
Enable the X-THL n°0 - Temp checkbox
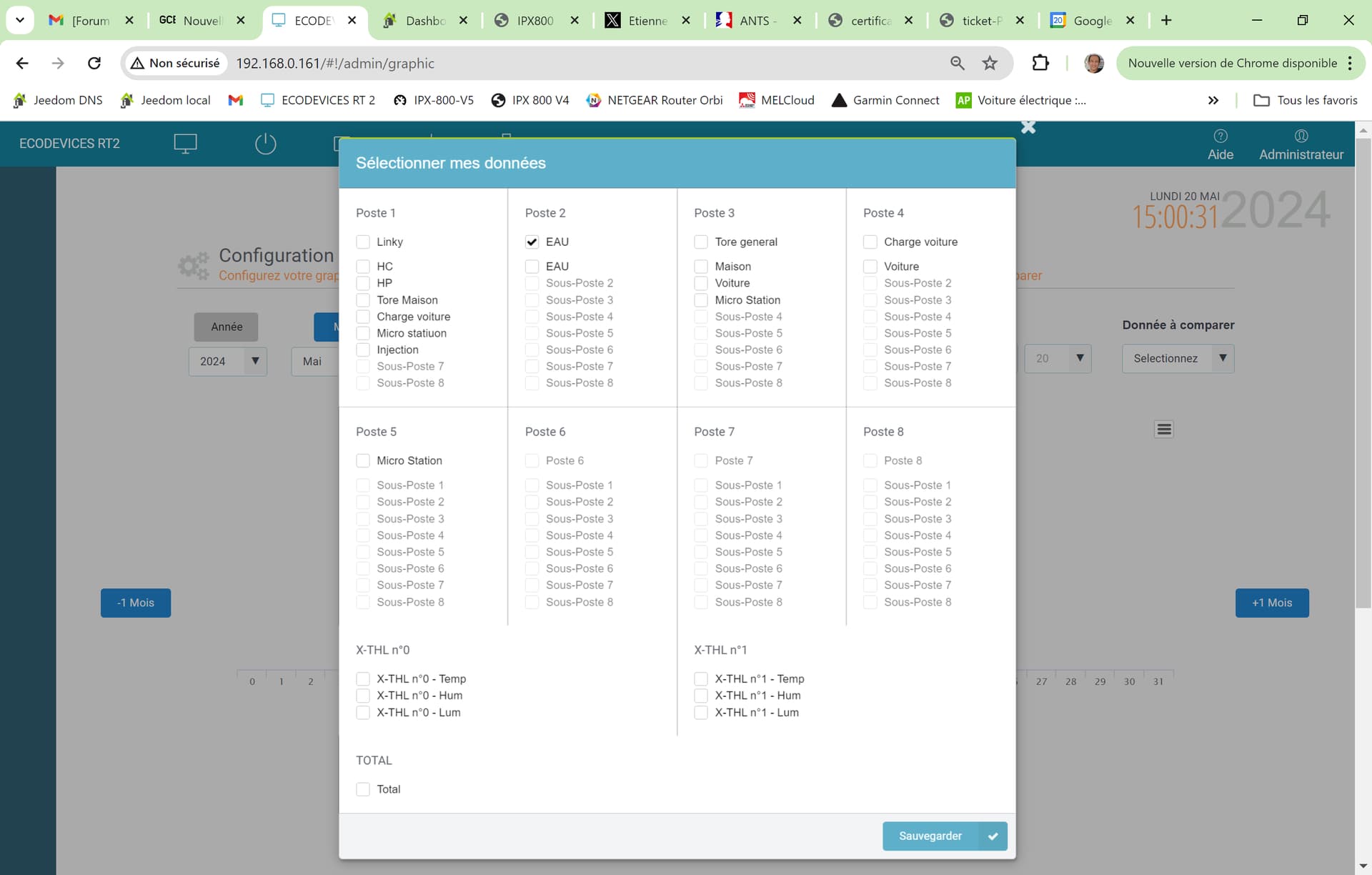(363, 679)
